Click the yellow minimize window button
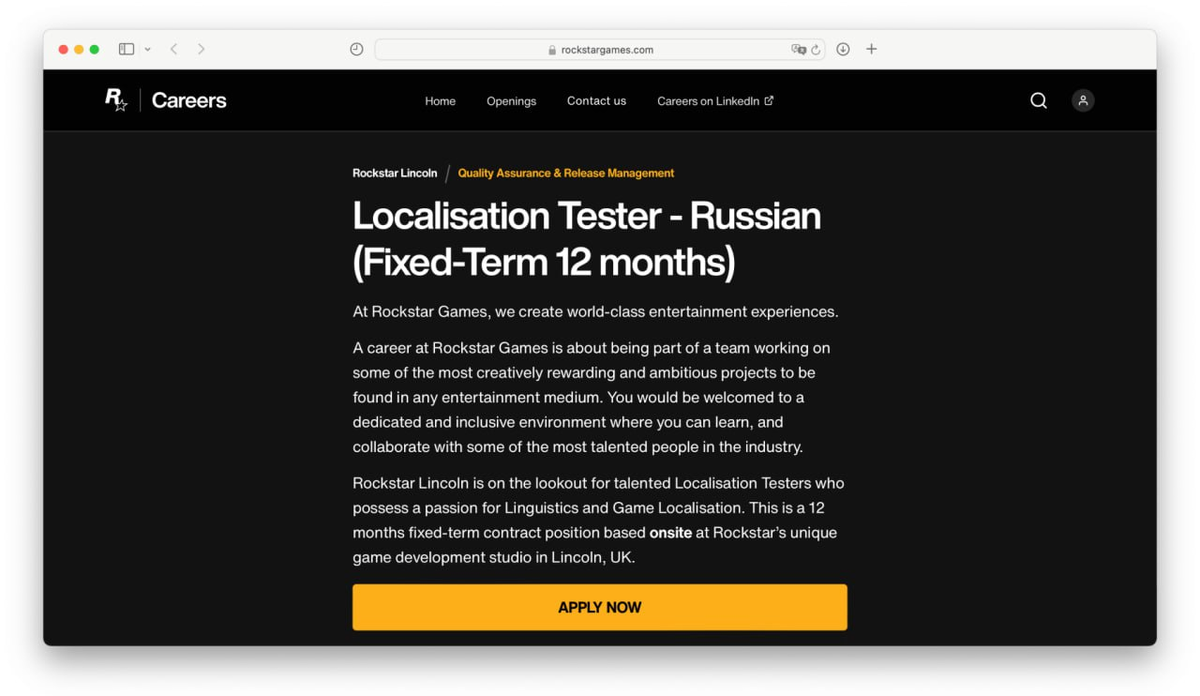The height and width of the screenshot is (696, 1200). tap(79, 49)
